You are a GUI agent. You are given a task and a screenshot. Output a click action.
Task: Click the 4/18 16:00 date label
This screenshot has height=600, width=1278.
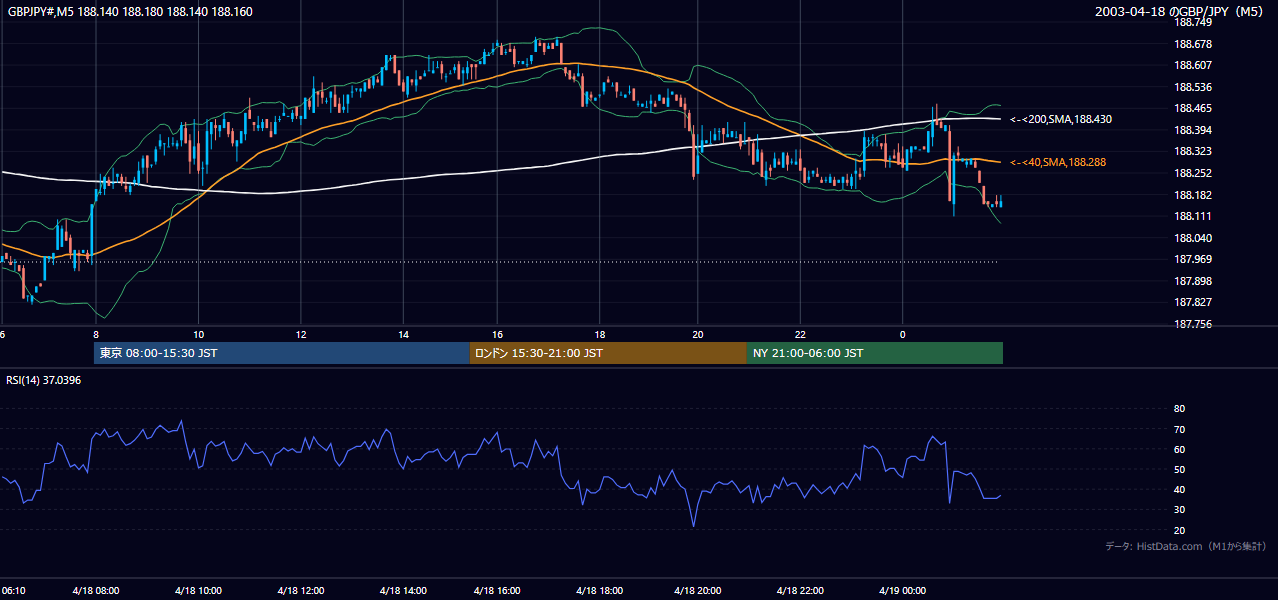499,590
